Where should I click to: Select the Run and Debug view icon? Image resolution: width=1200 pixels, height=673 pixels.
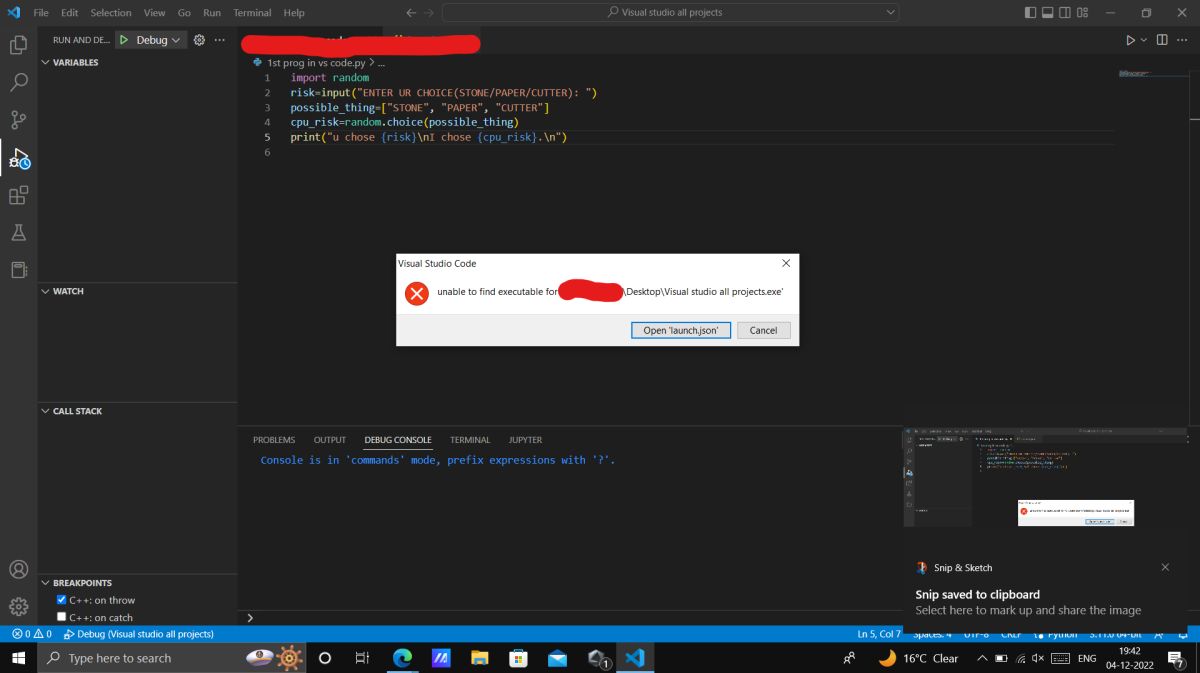point(18,158)
